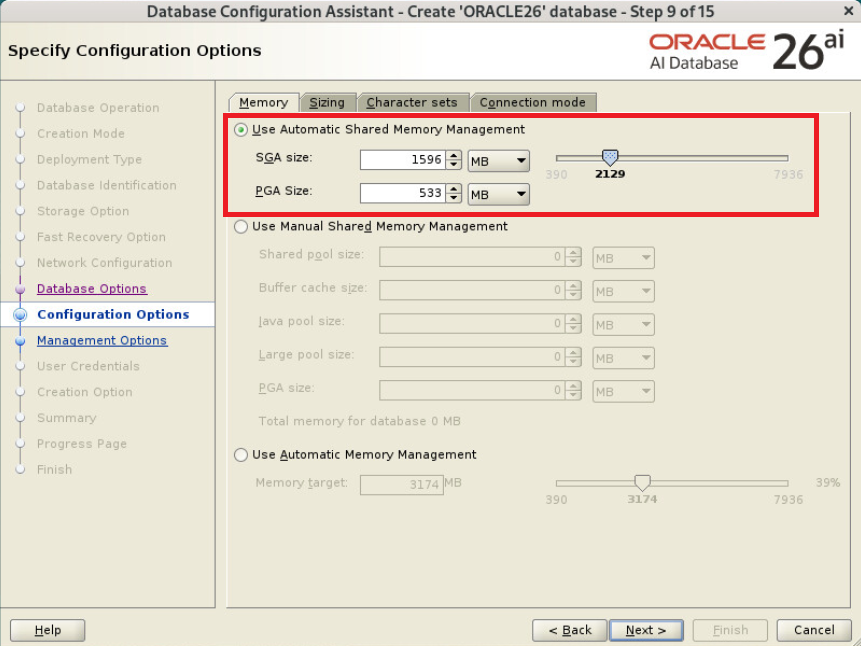
Task: Click the User Credentials step label
Action: coord(88,366)
